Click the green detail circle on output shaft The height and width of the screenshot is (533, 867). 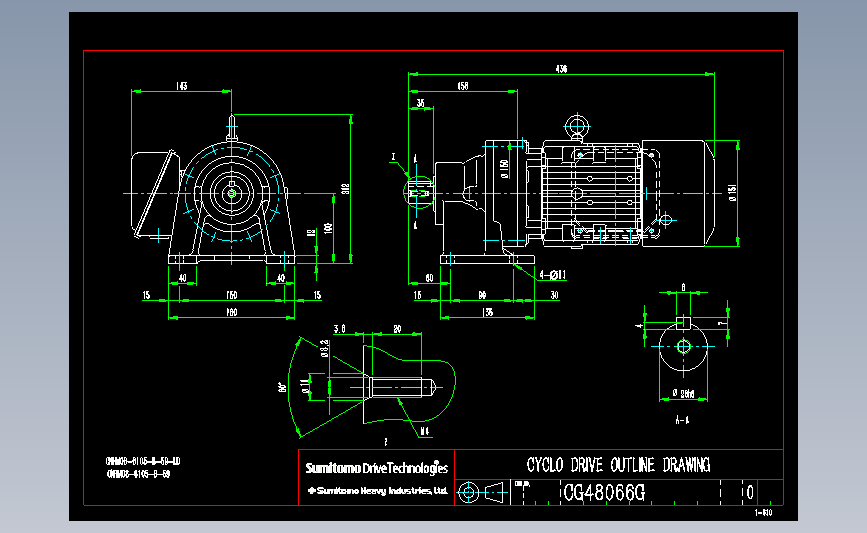[419, 192]
